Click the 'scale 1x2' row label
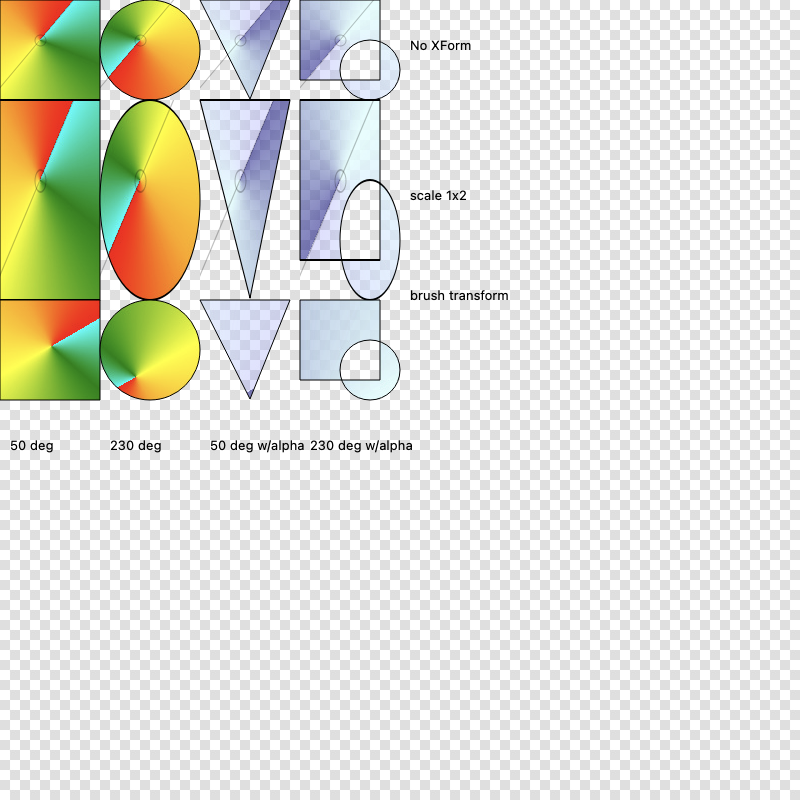 click(438, 196)
